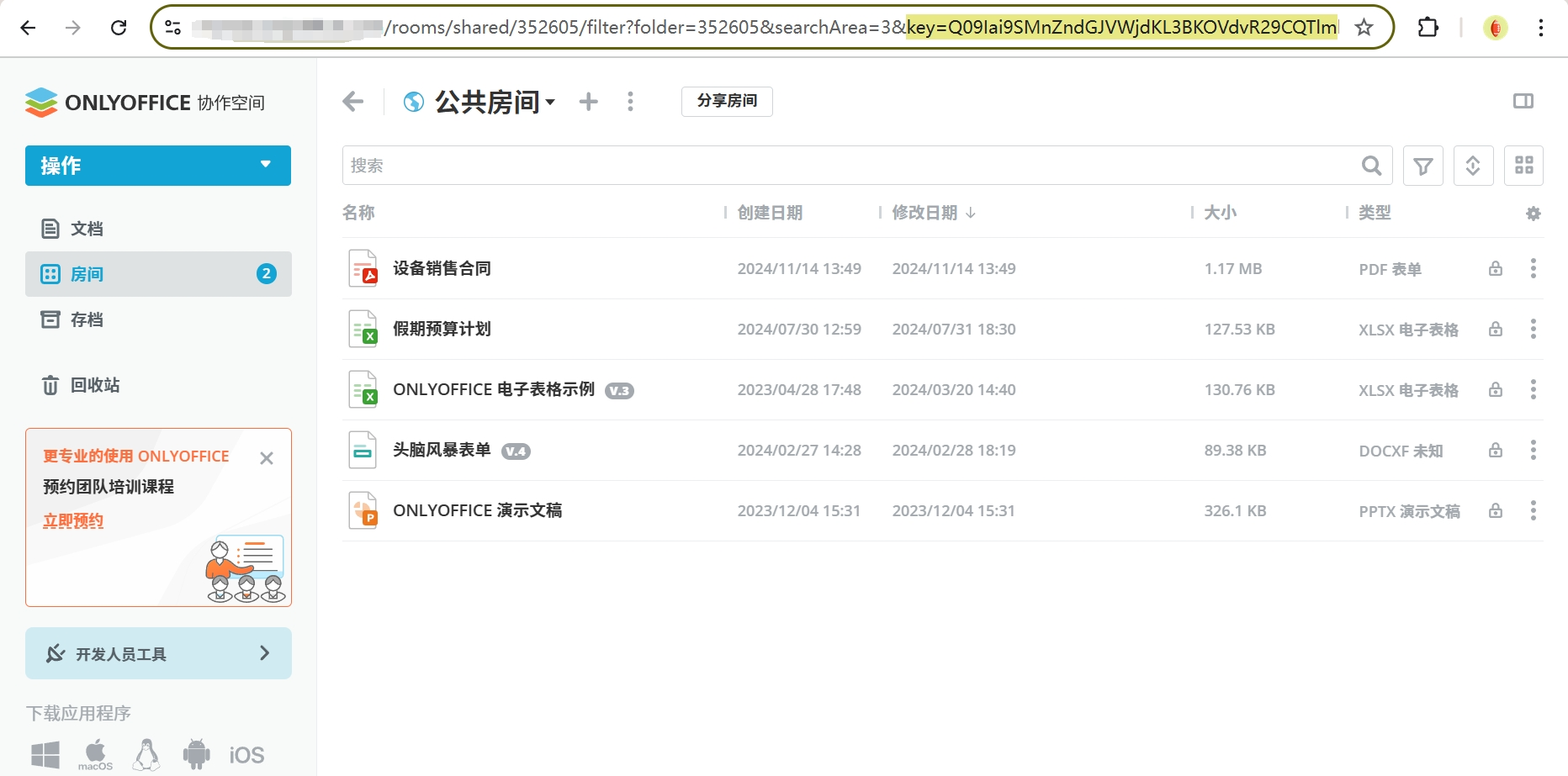Image resolution: width=1568 pixels, height=776 pixels.
Task: Open the filter funnel button
Action: click(x=1423, y=166)
